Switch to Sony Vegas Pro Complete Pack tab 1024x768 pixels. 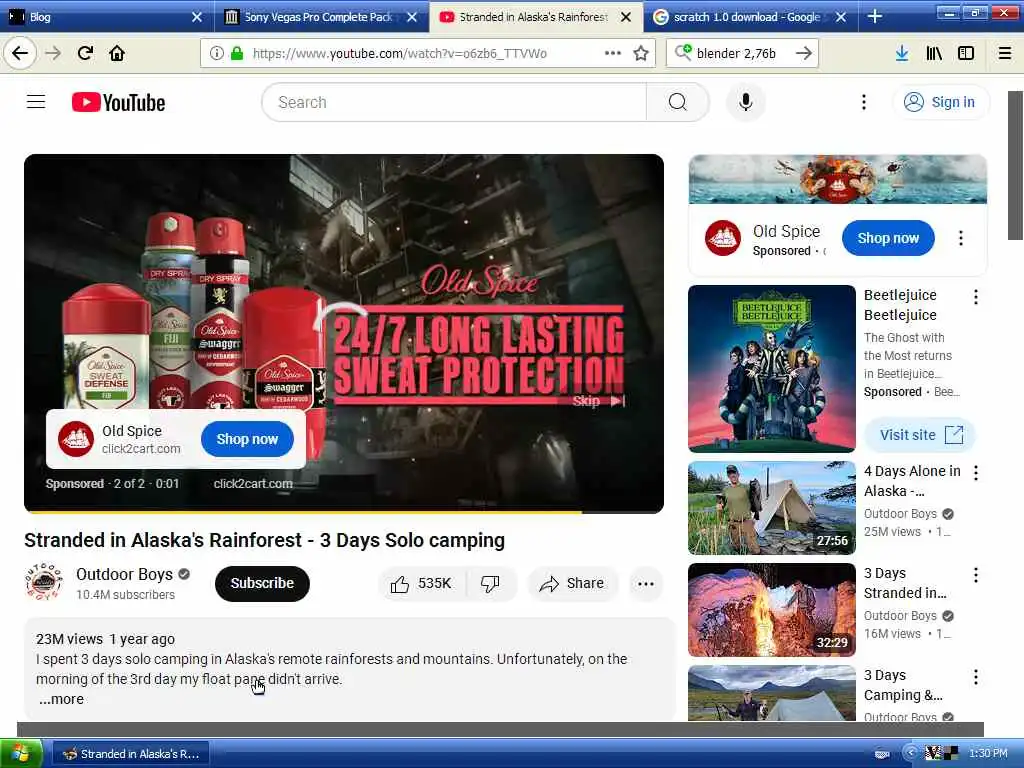coord(321,17)
